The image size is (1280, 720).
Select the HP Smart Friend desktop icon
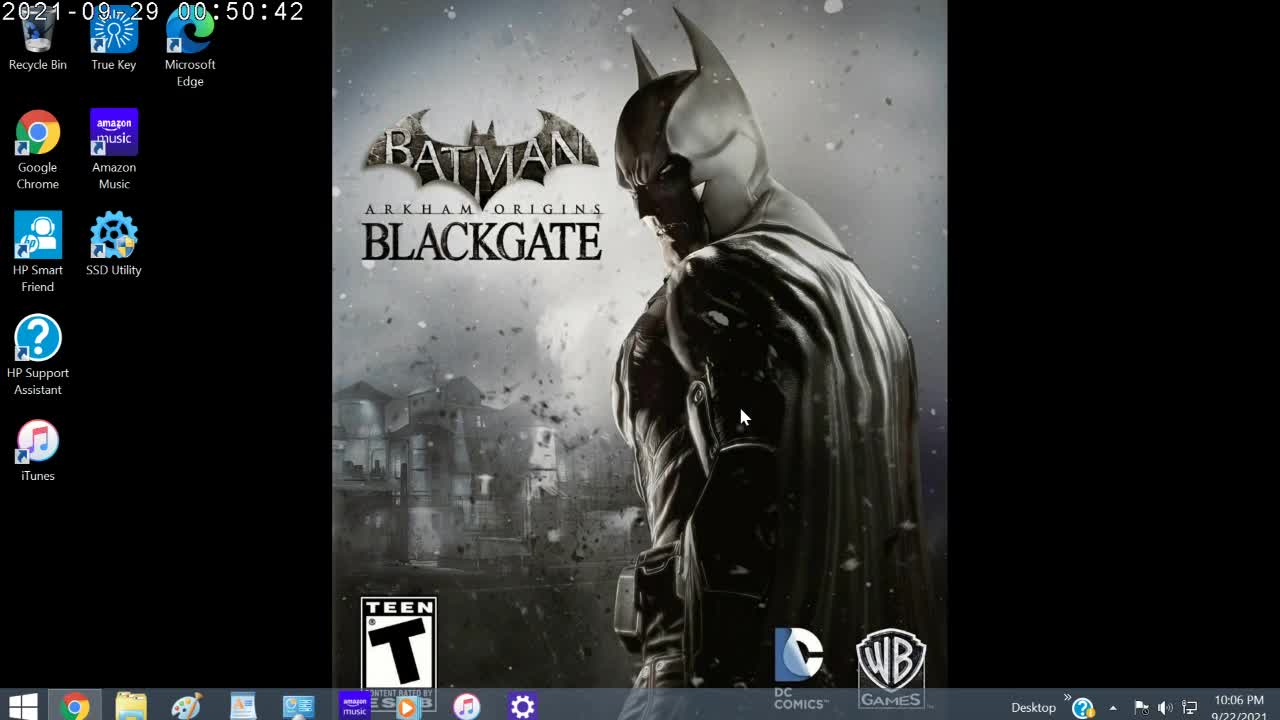[38, 252]
